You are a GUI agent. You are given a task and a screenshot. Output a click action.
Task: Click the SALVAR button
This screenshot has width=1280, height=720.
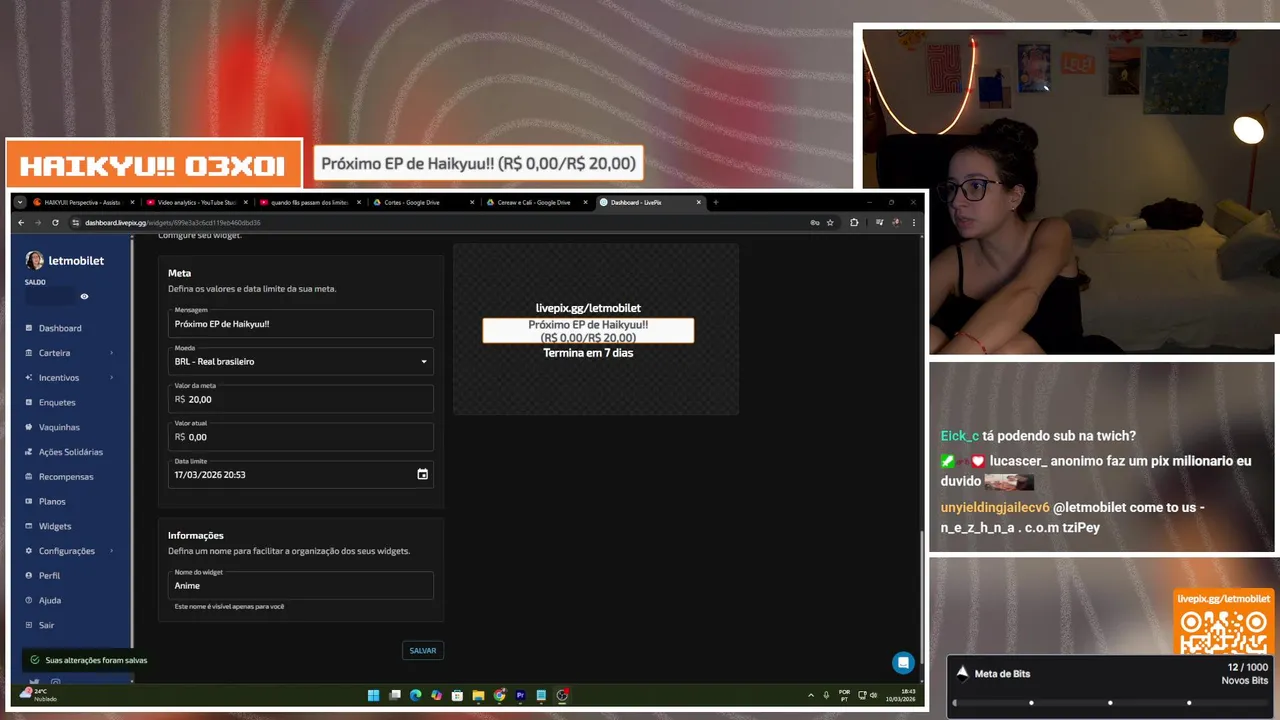click(423, 650)
